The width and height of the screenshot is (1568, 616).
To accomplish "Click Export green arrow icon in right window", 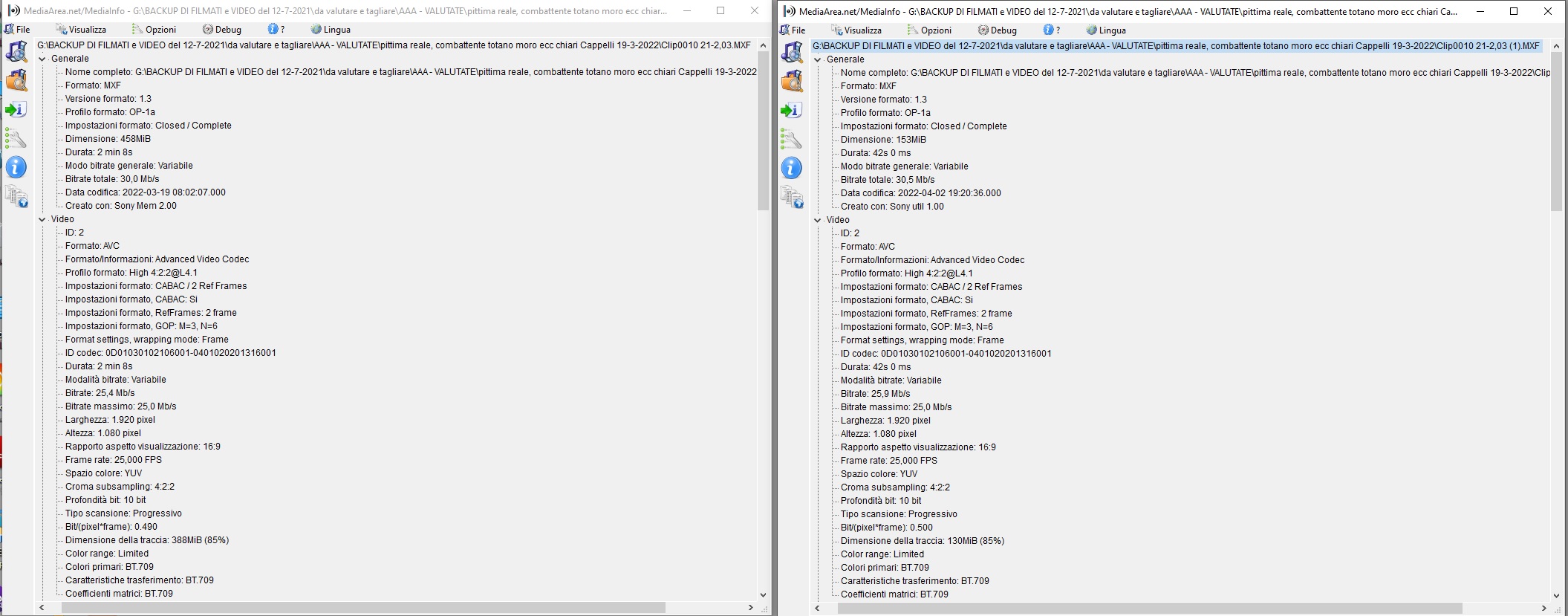I will [x=792, y=110].
